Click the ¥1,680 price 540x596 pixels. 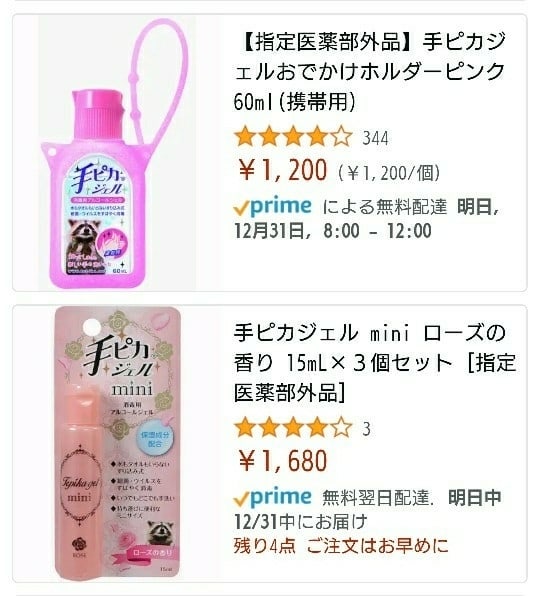pyautogui.click(x=283, y=461)
